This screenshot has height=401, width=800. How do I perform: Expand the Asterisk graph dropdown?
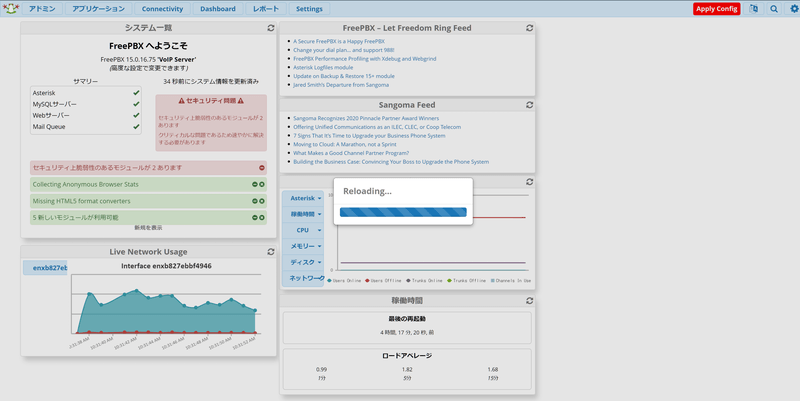click(303, 198)
